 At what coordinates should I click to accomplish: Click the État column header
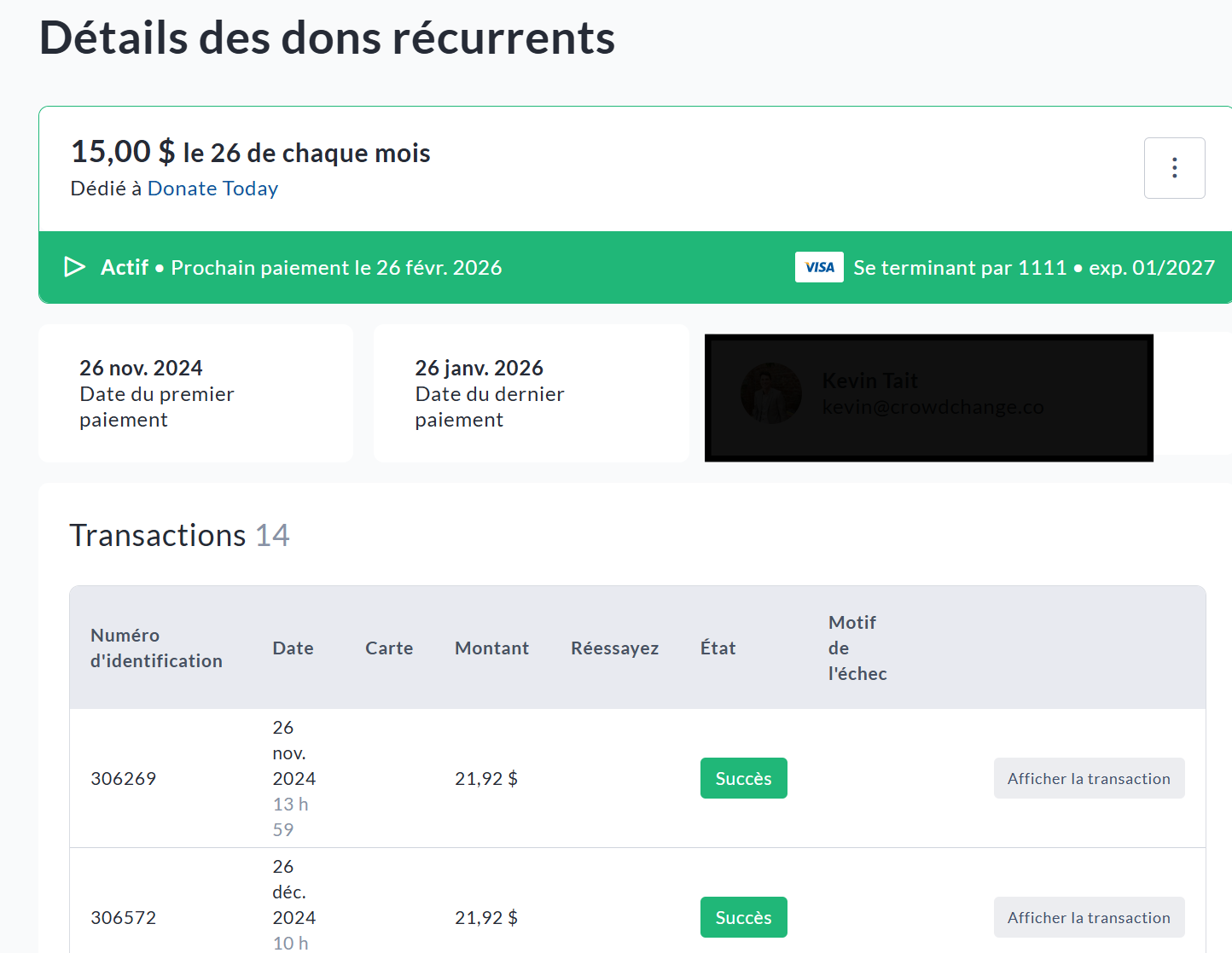(718, 648)
